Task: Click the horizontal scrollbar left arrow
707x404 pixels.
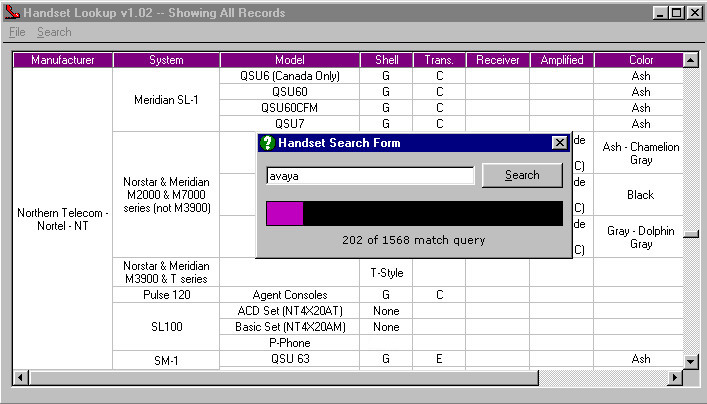Action: (20, 377)
